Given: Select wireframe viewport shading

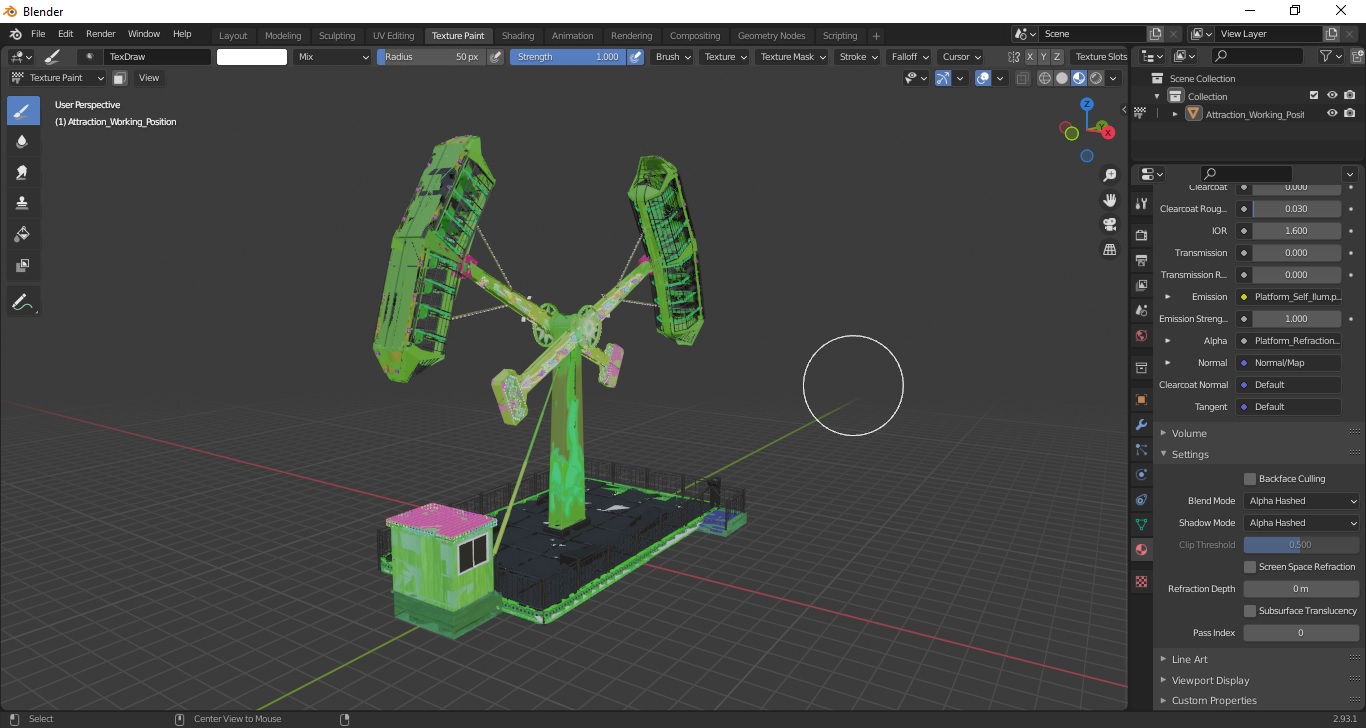Looking at the screenshot, I should (1045, 78).
